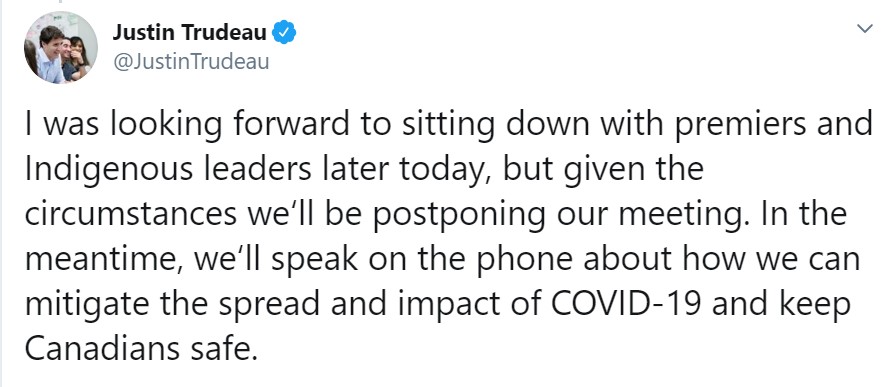The height and width of the screenshot is (387, 895).
Task: Click the word Canadians in the tweet
Action: pyautogui.click(x=100, y=349)
